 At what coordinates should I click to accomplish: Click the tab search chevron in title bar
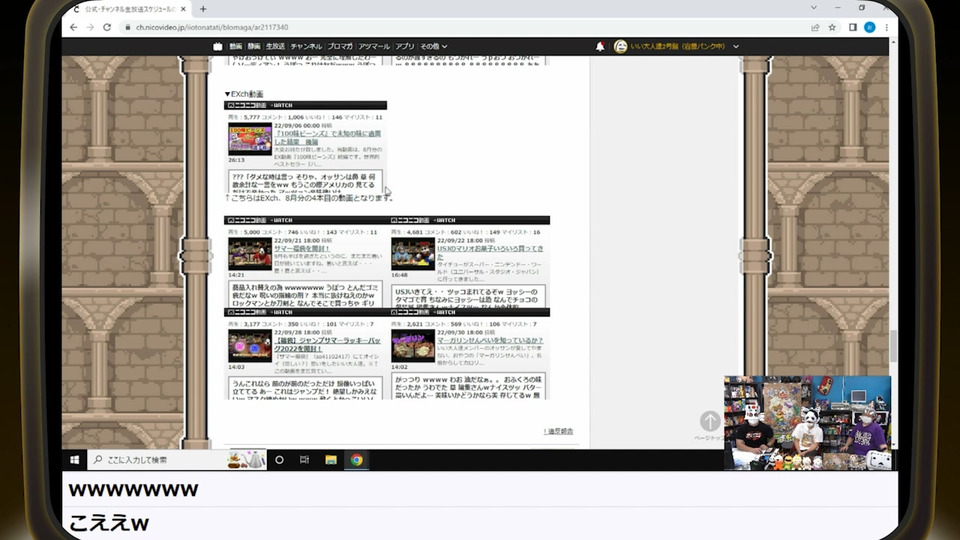coord(814,8)
